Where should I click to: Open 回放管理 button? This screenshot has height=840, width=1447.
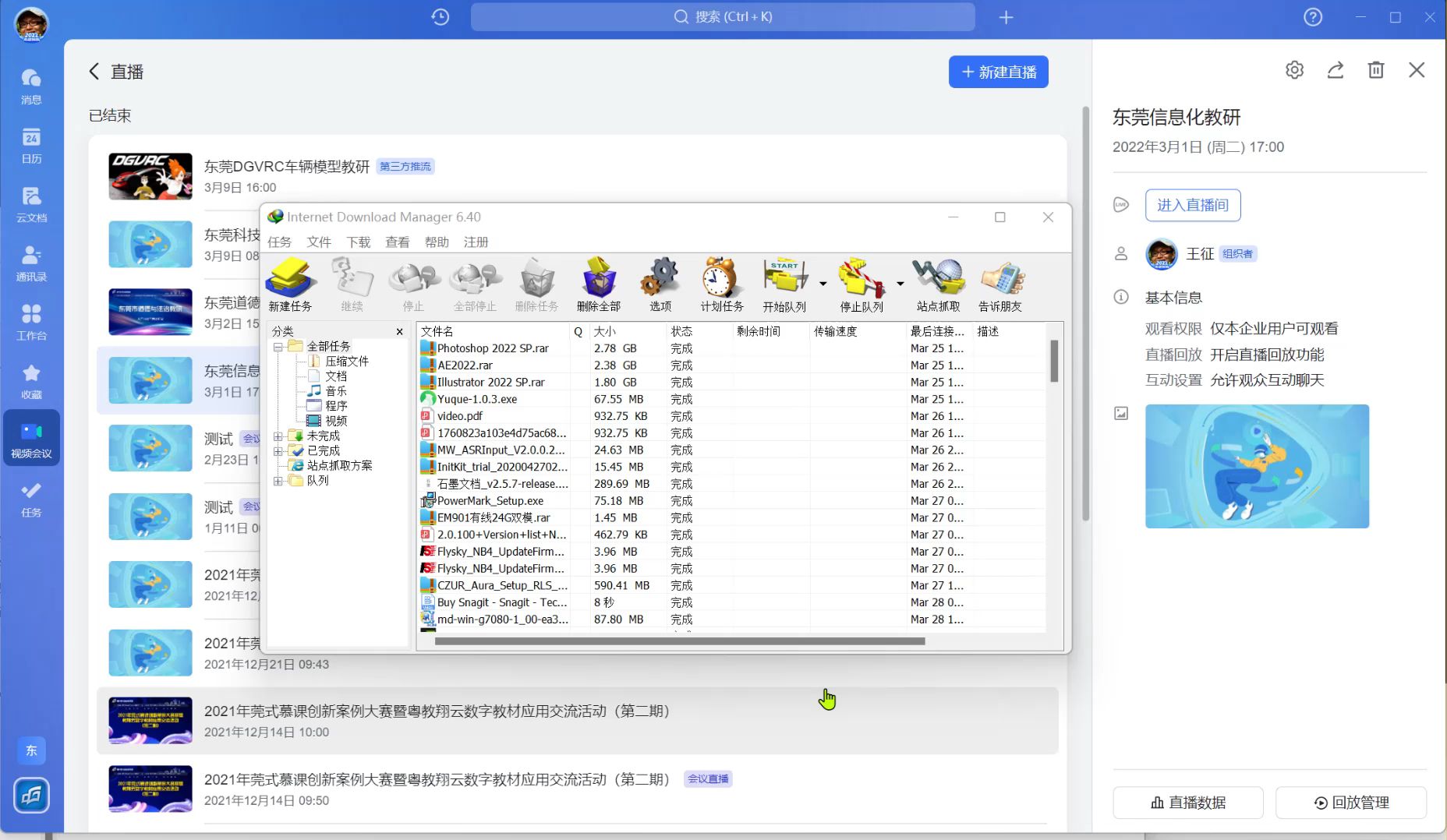click(x=1351, y=803)
